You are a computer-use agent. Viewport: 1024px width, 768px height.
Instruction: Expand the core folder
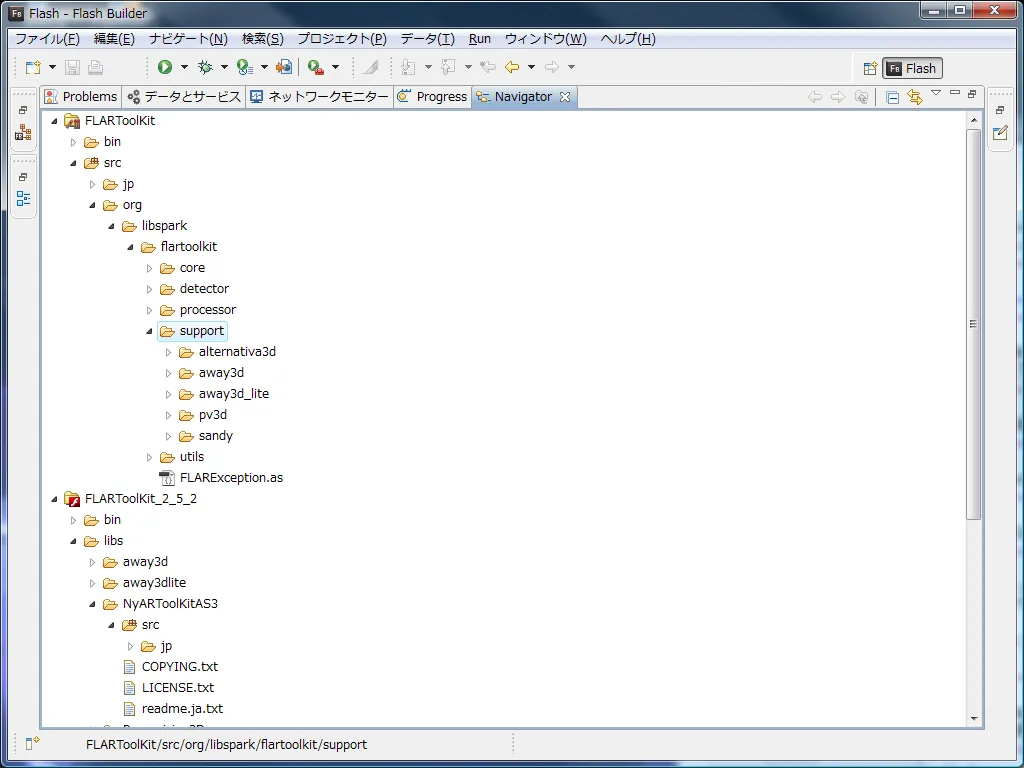[149, 268]
